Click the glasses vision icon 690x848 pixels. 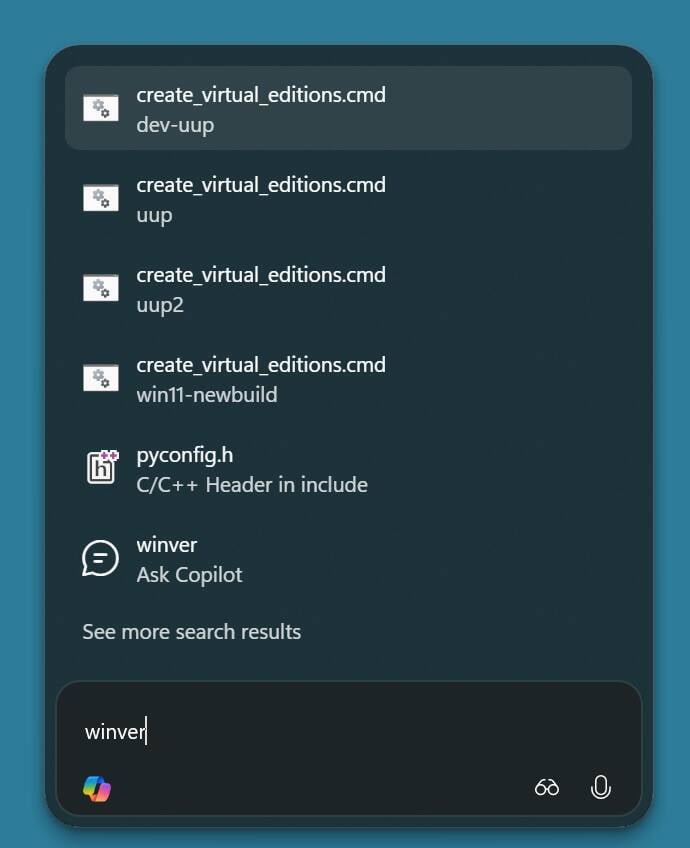point(547,787)
